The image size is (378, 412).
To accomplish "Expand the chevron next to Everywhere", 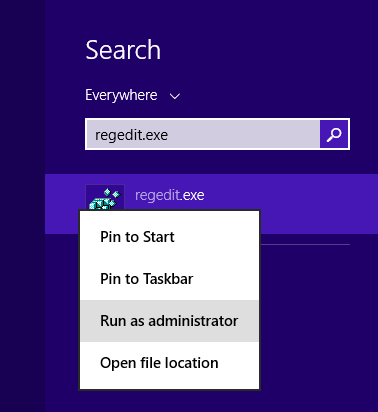I will [175, 96].
